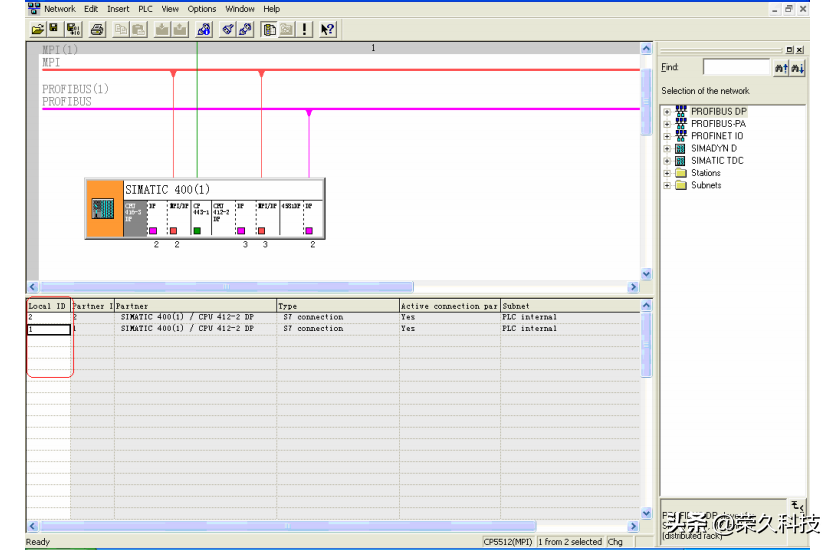This screenshot has width=836, height=550.
Task: Click the search downward binoculars icon
Action: coord(797,68)
